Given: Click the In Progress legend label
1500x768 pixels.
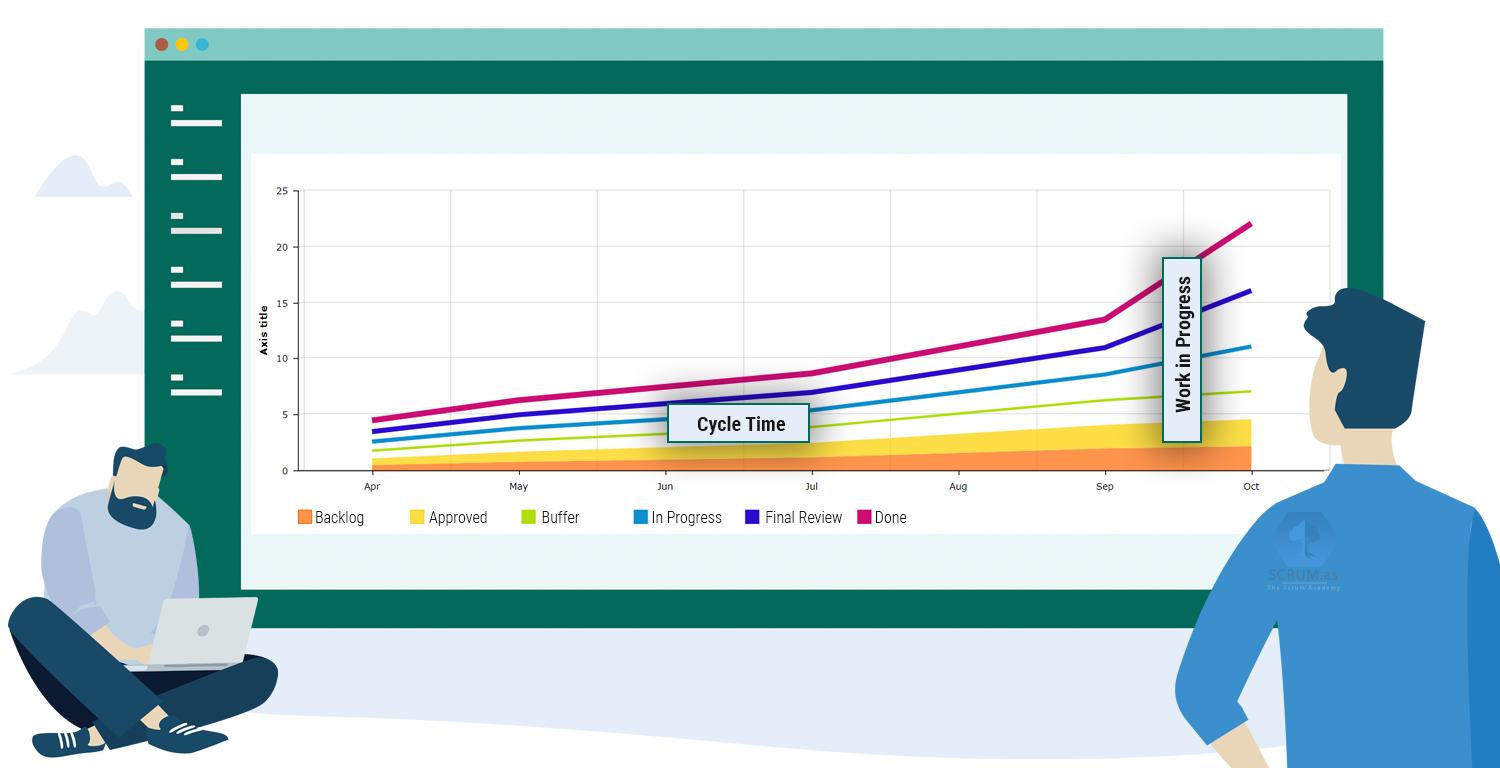Looking at the screenshot, I should click(686, 518).
